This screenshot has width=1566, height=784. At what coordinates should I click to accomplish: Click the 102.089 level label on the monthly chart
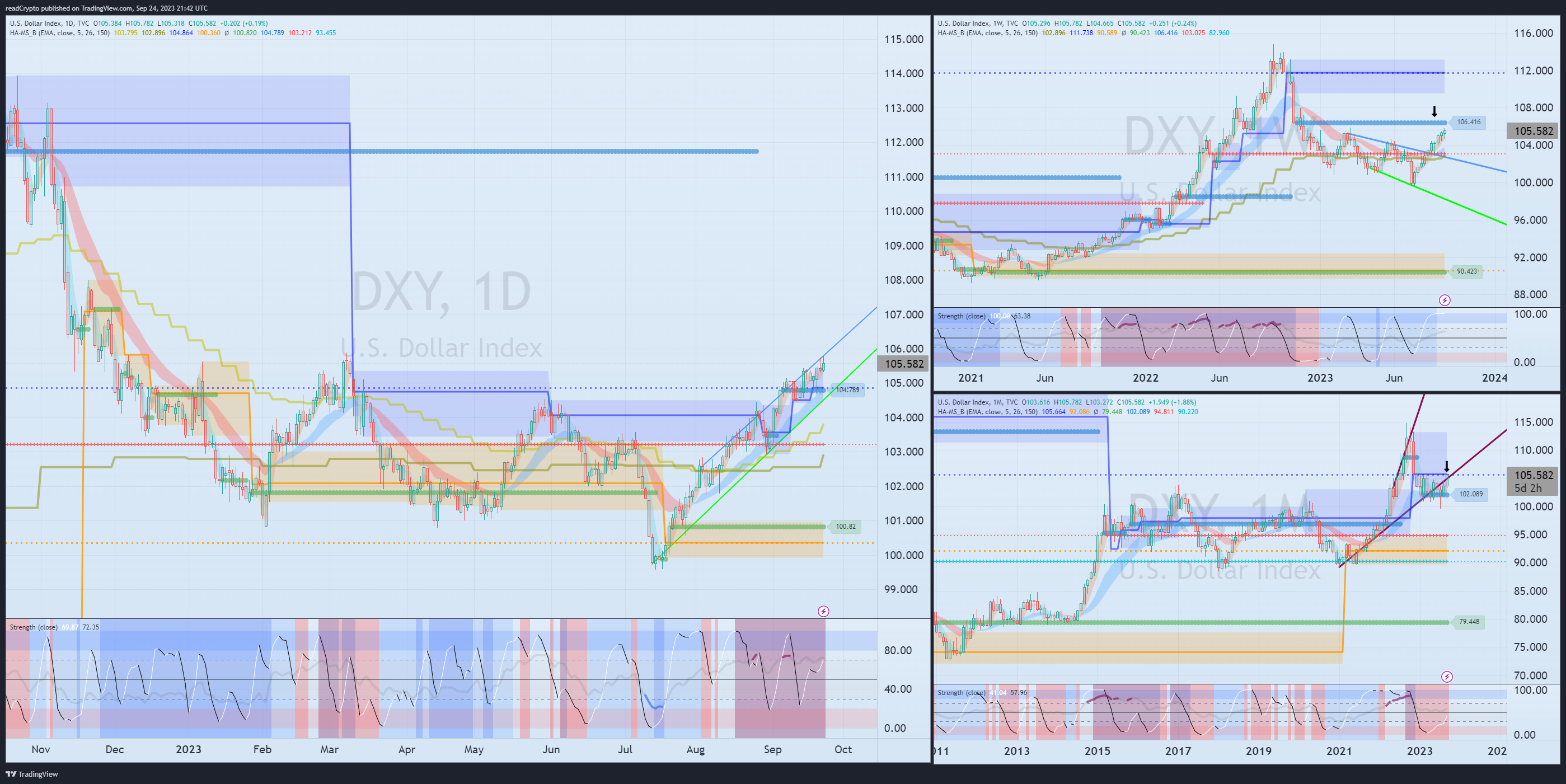pos(1470,494)
